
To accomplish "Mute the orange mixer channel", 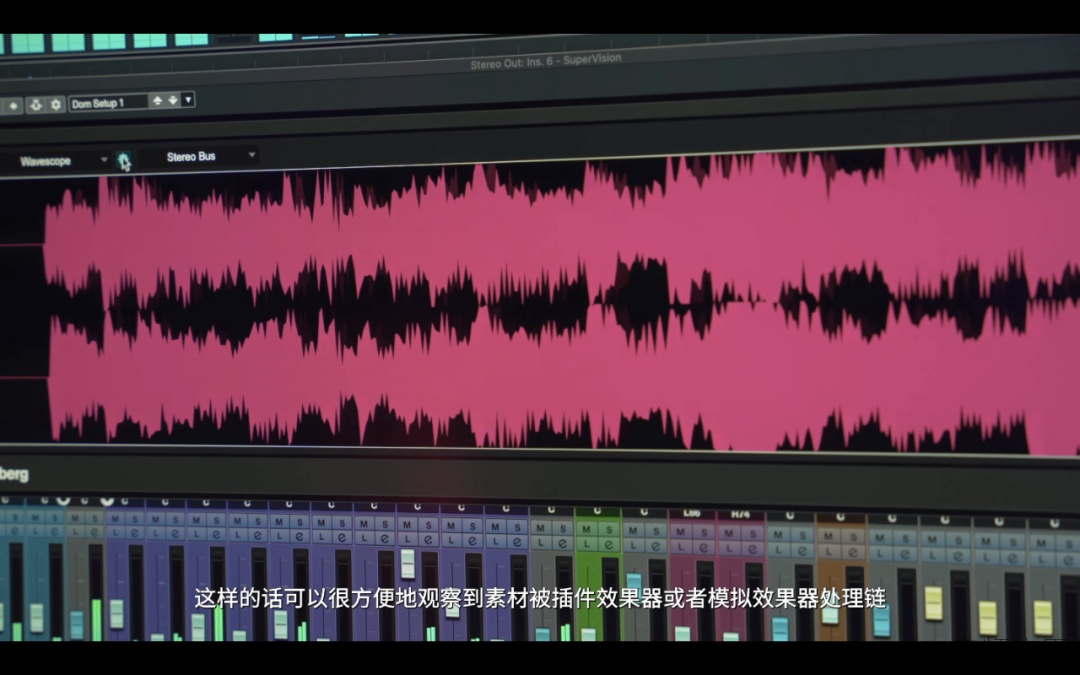I will pyautogui.click(x=829, y=537).
